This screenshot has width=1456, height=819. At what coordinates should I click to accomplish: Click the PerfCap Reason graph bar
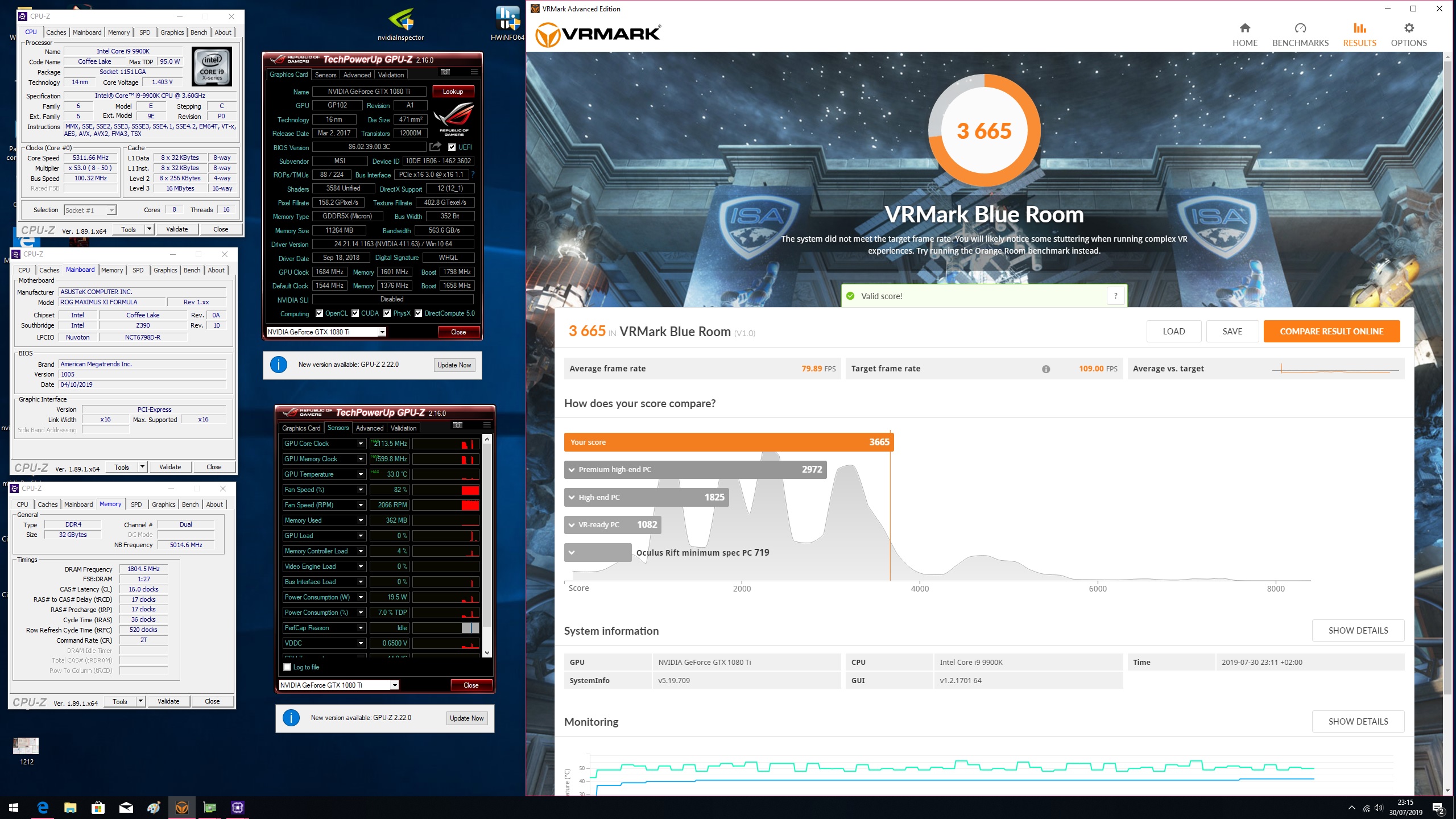click(446, 628)
